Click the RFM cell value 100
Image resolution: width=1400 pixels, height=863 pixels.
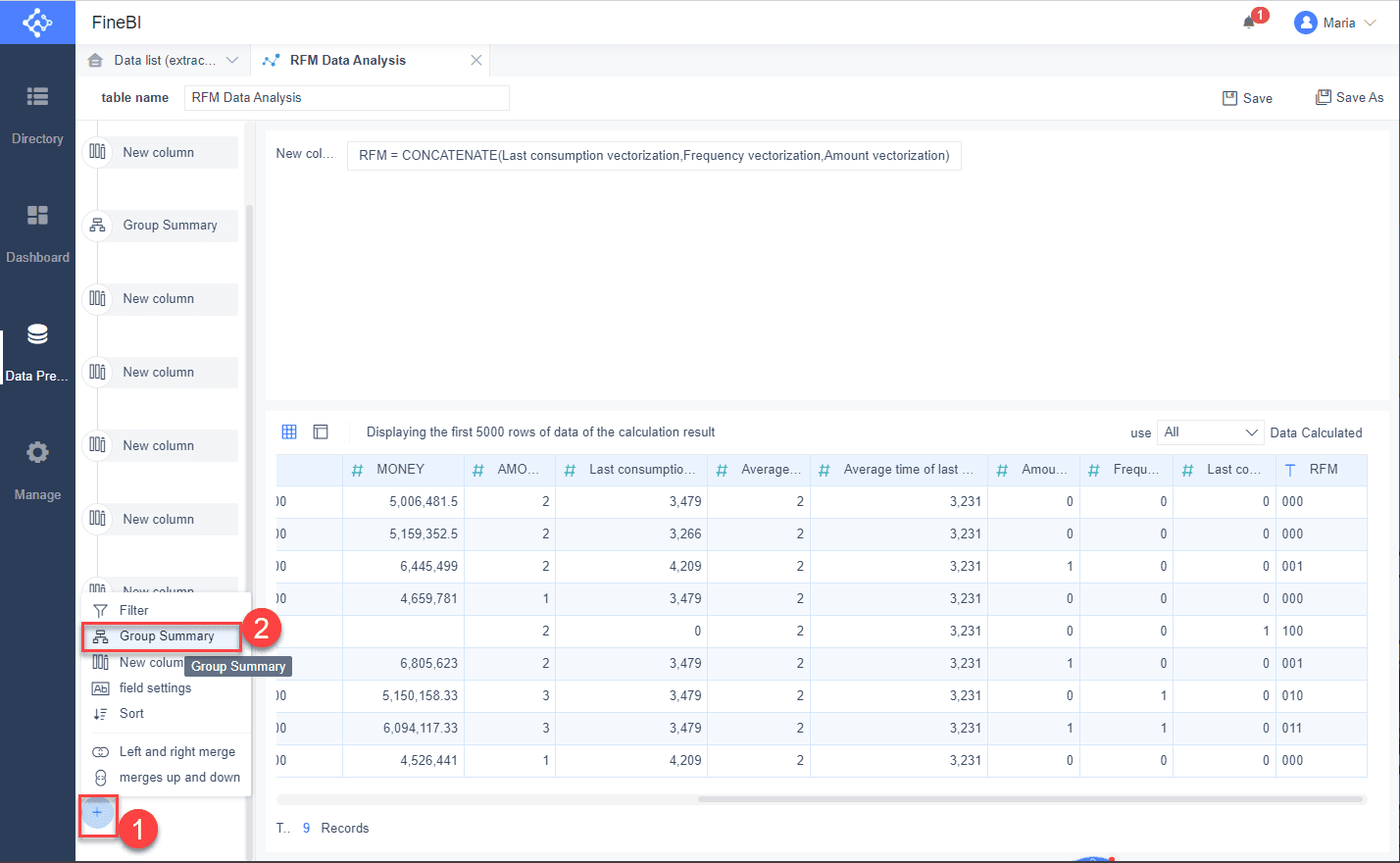[x=1292, y=631]
